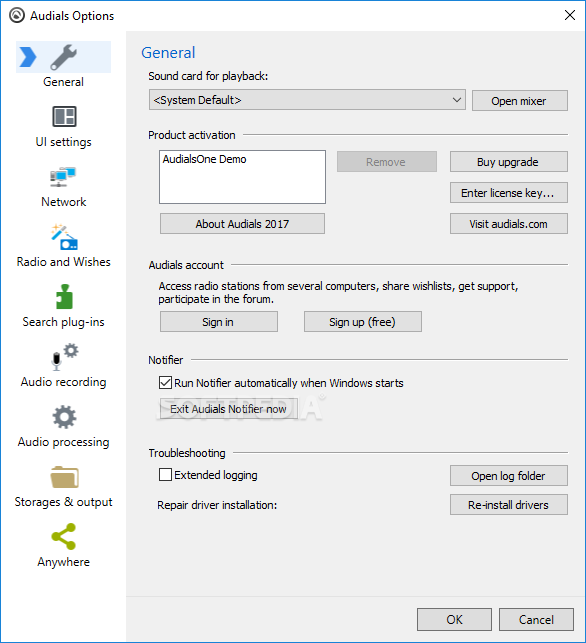Confirm with the OK button
The image size is (586, 643).
[x=454, y=619]
